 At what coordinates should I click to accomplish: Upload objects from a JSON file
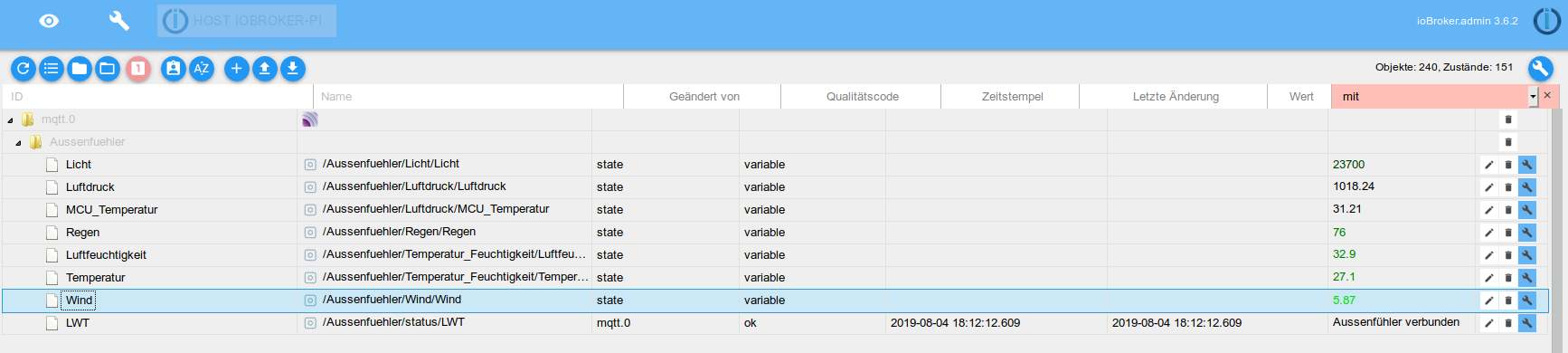pyautogui.click(x=265, y=68)
